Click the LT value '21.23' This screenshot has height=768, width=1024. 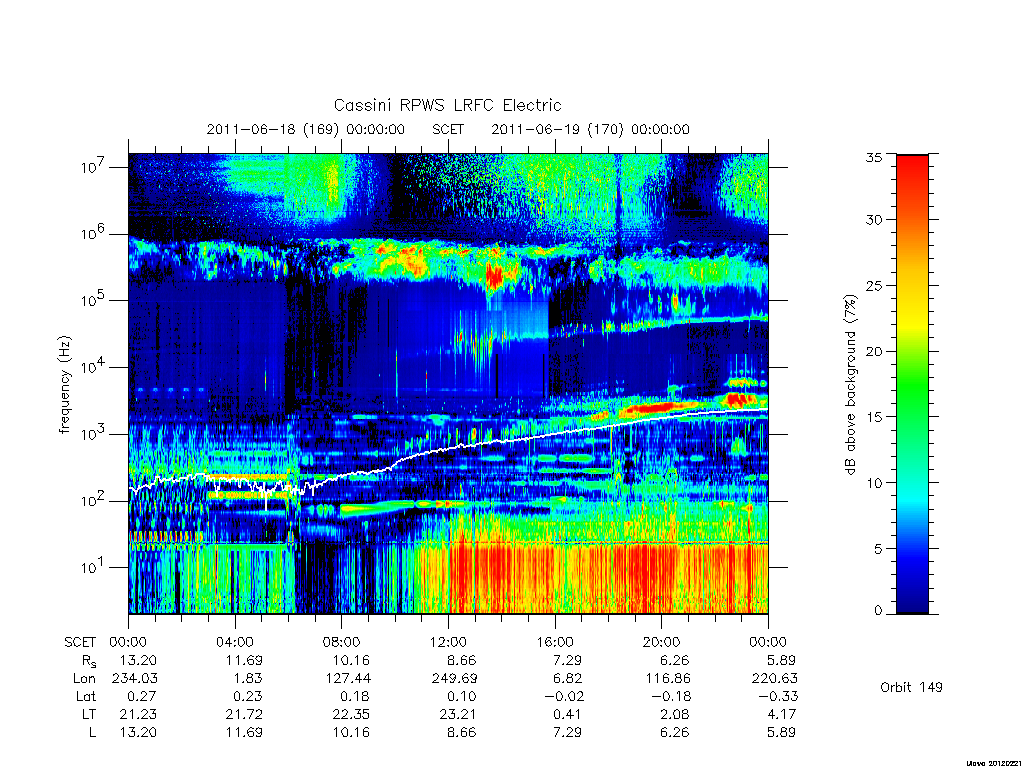(138, 714)
